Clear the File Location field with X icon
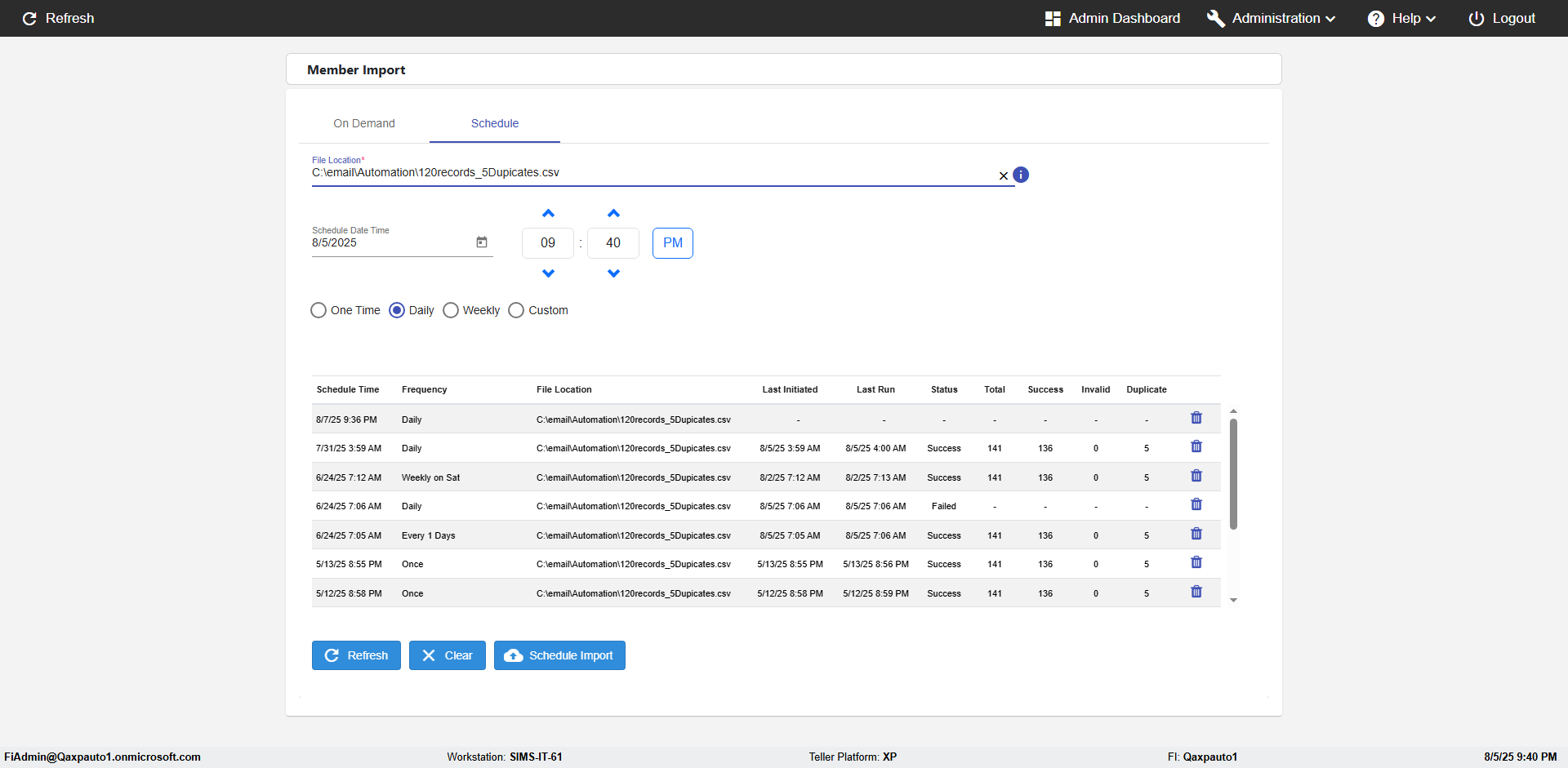The height and width of the screenshot is (768, 1568). tap(1004, 176)
